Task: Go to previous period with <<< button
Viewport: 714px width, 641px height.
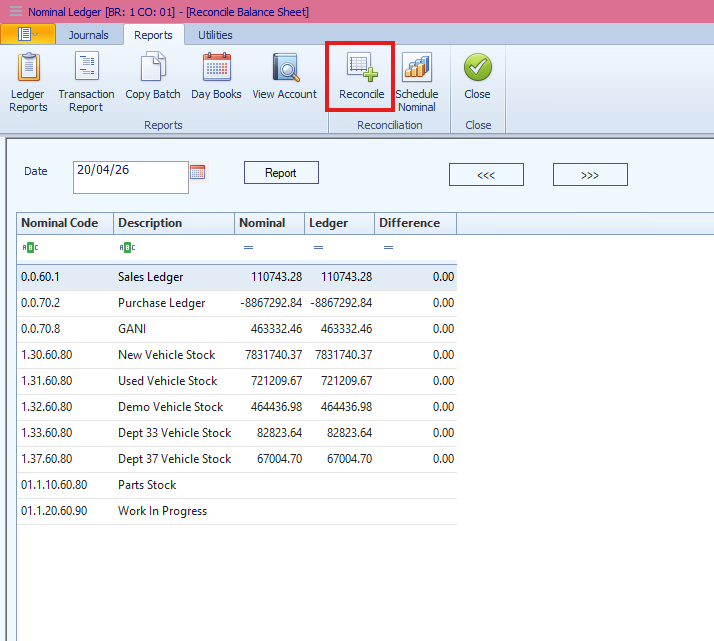Action: coord(486,175)
